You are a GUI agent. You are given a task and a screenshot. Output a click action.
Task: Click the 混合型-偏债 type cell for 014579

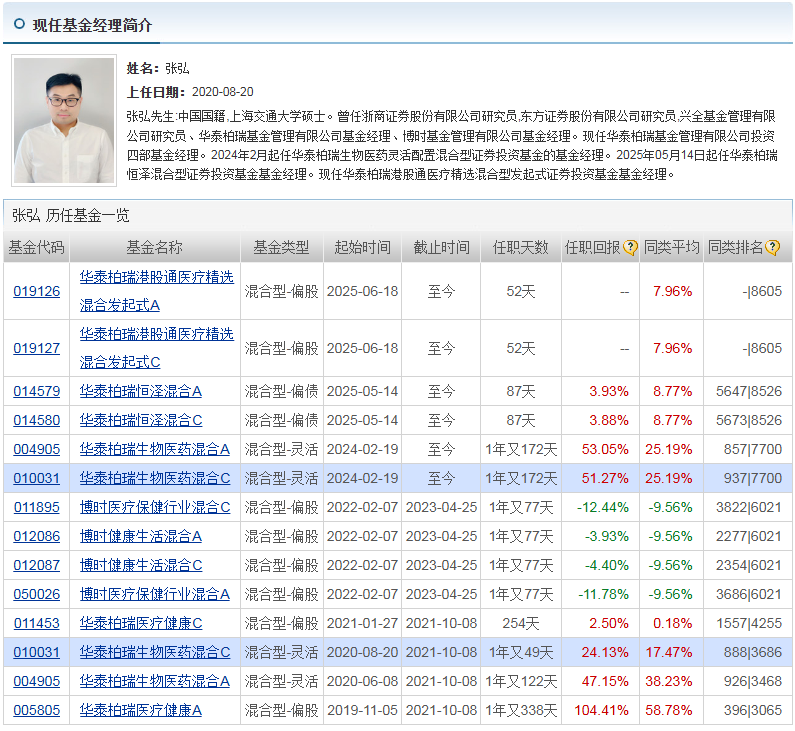coord(281,391)
